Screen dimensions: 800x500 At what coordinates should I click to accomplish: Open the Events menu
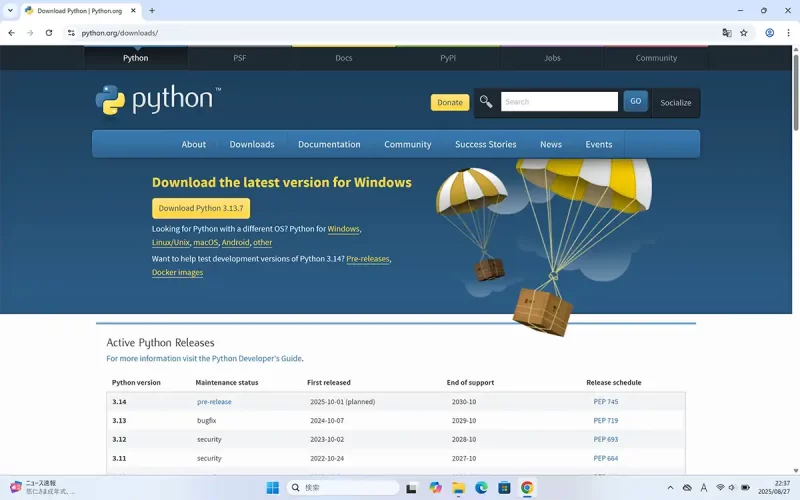click(x=599, y=144)
